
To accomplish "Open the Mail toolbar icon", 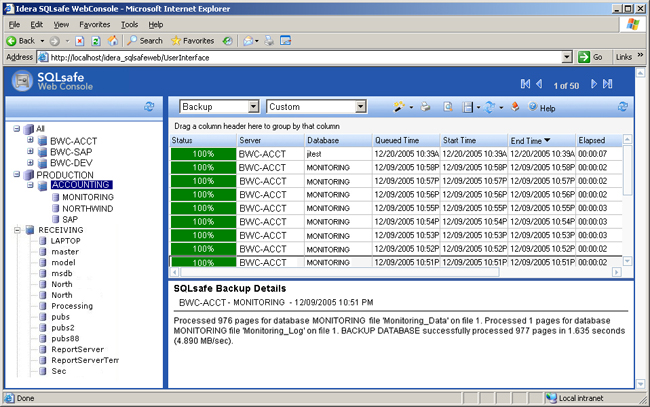I will [x=248, y=41].
